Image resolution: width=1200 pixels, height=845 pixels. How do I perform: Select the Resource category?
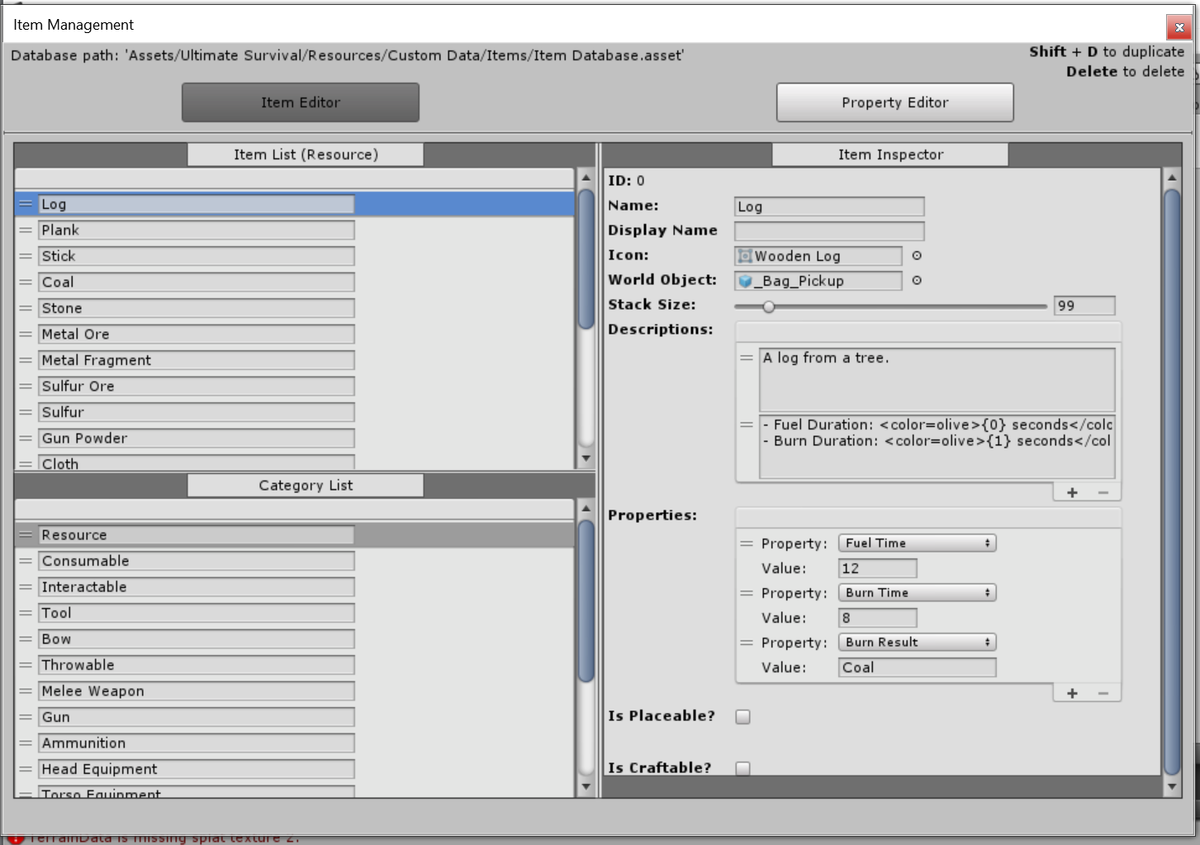coord(196,535)
